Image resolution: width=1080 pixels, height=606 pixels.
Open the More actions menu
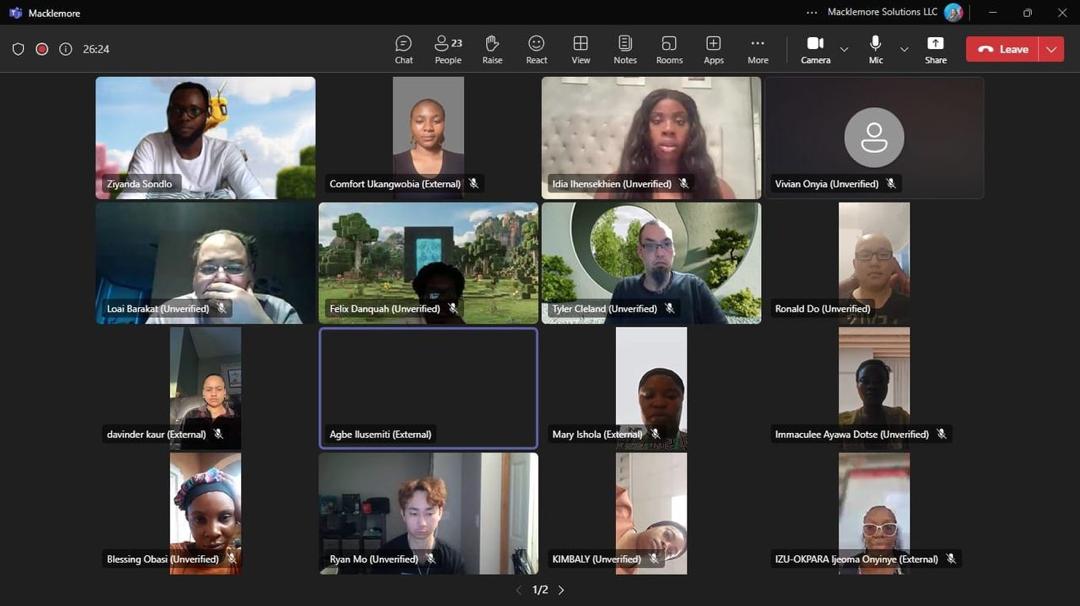(757, 49)
